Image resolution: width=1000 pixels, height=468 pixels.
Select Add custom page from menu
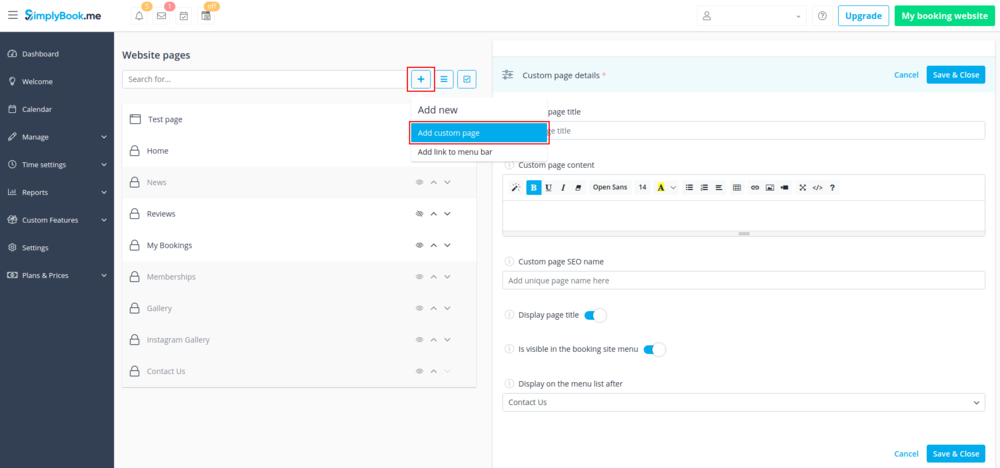479,133
